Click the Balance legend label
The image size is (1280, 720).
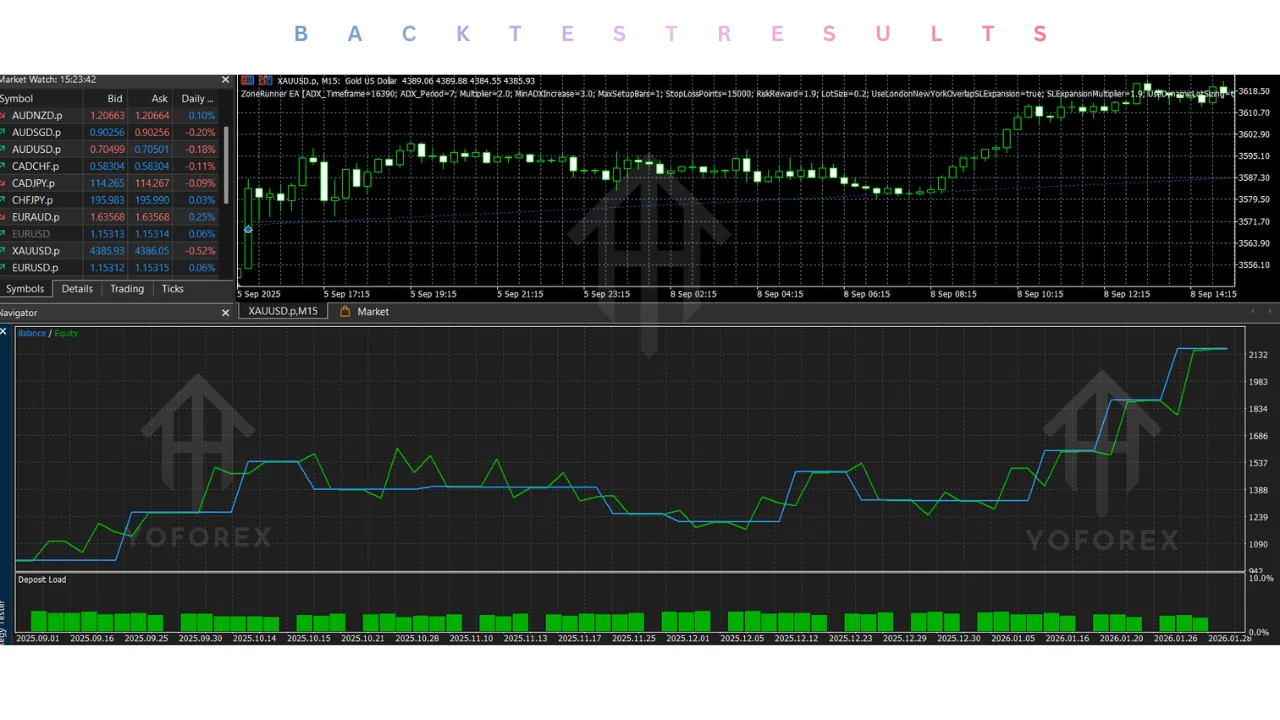point(32,333)
